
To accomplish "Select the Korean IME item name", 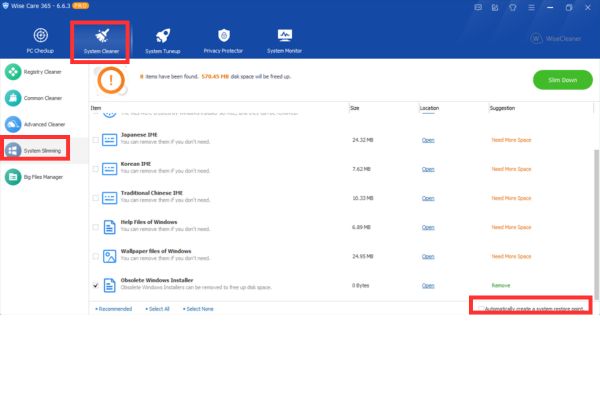I will [x=136, y=164].
